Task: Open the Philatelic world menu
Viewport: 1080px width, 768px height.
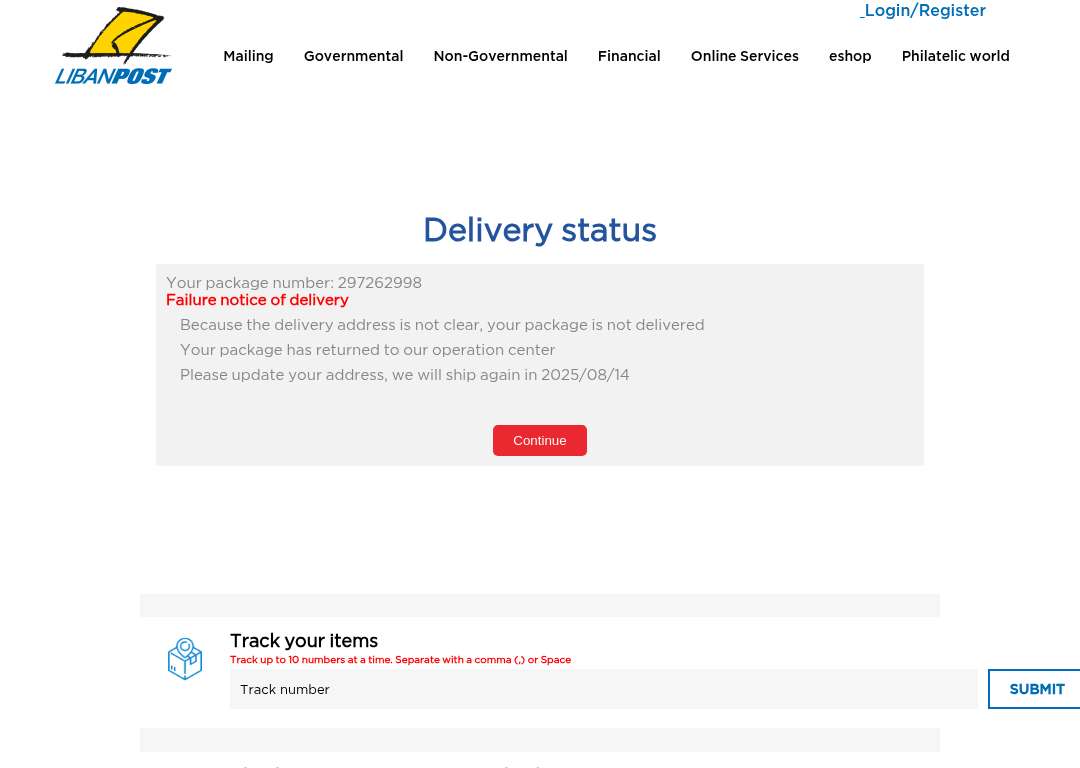Action: tap(955, 56)
